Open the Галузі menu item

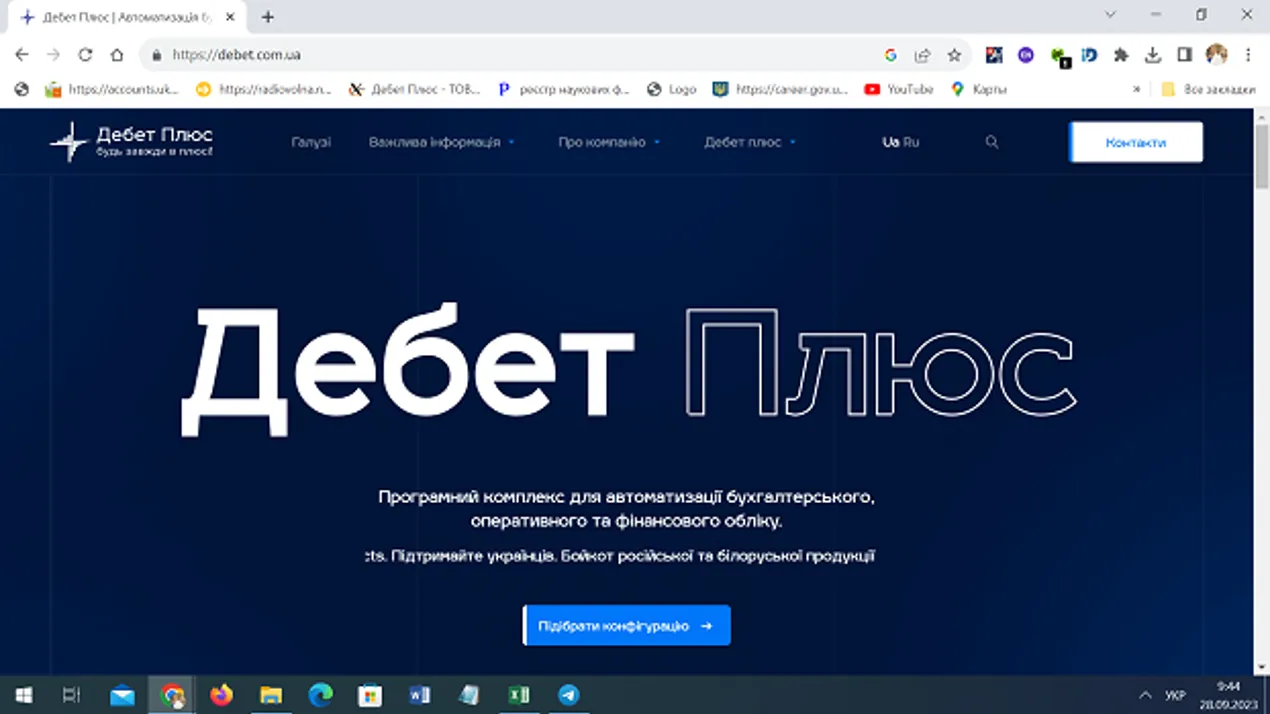point(311,142)
